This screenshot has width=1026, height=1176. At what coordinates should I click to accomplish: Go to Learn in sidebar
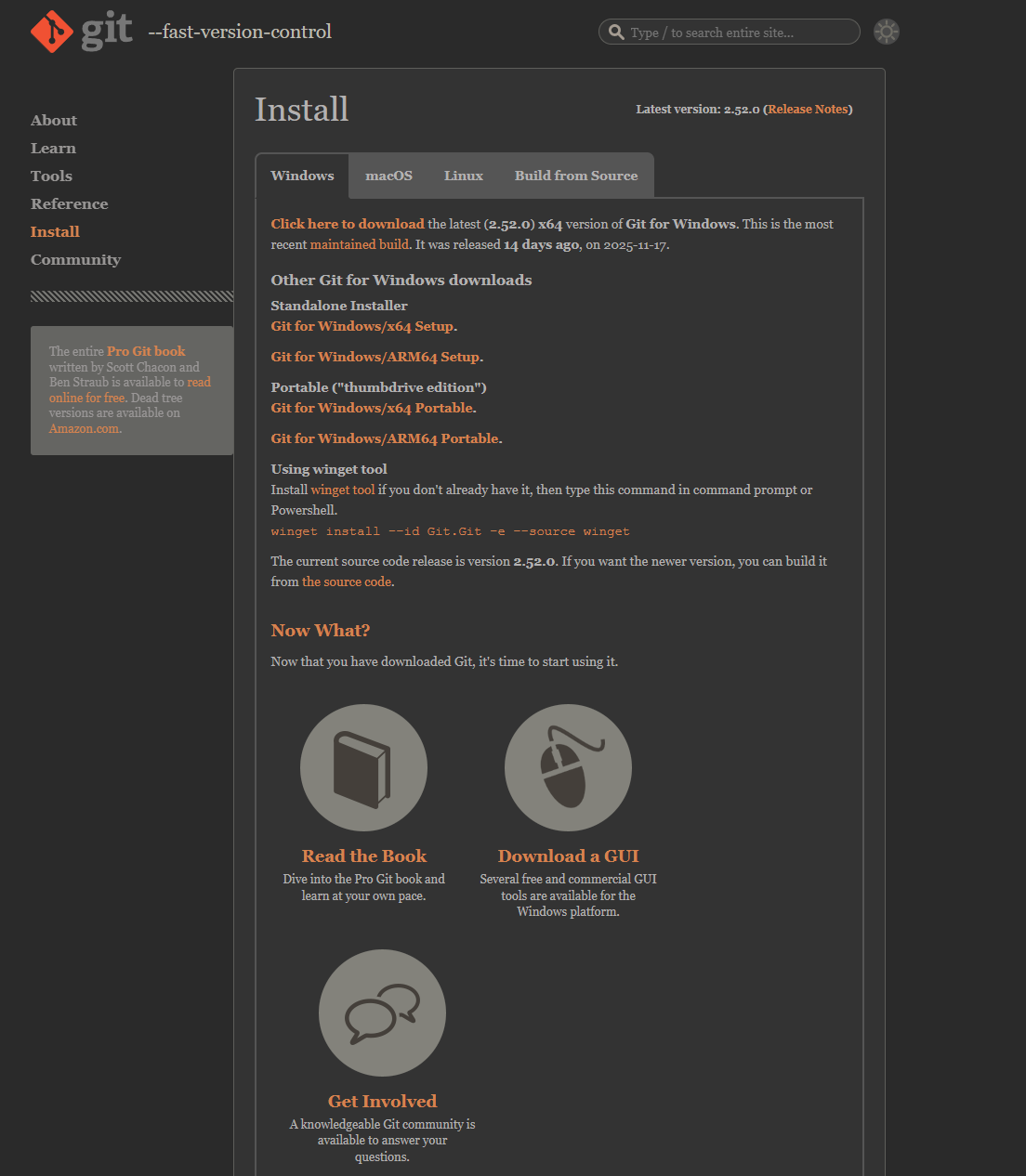coord(53,149)
